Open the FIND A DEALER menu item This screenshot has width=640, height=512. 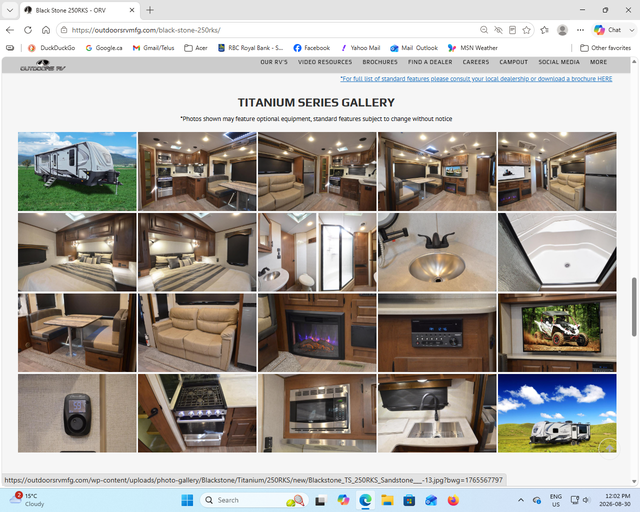430,62
